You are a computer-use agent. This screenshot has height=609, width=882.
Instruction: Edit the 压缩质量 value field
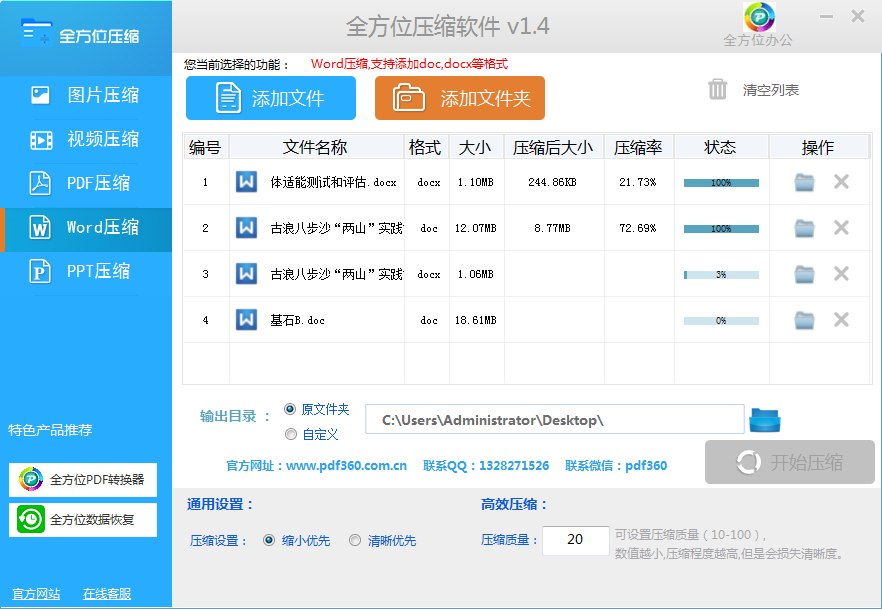[x=576, y=540]
